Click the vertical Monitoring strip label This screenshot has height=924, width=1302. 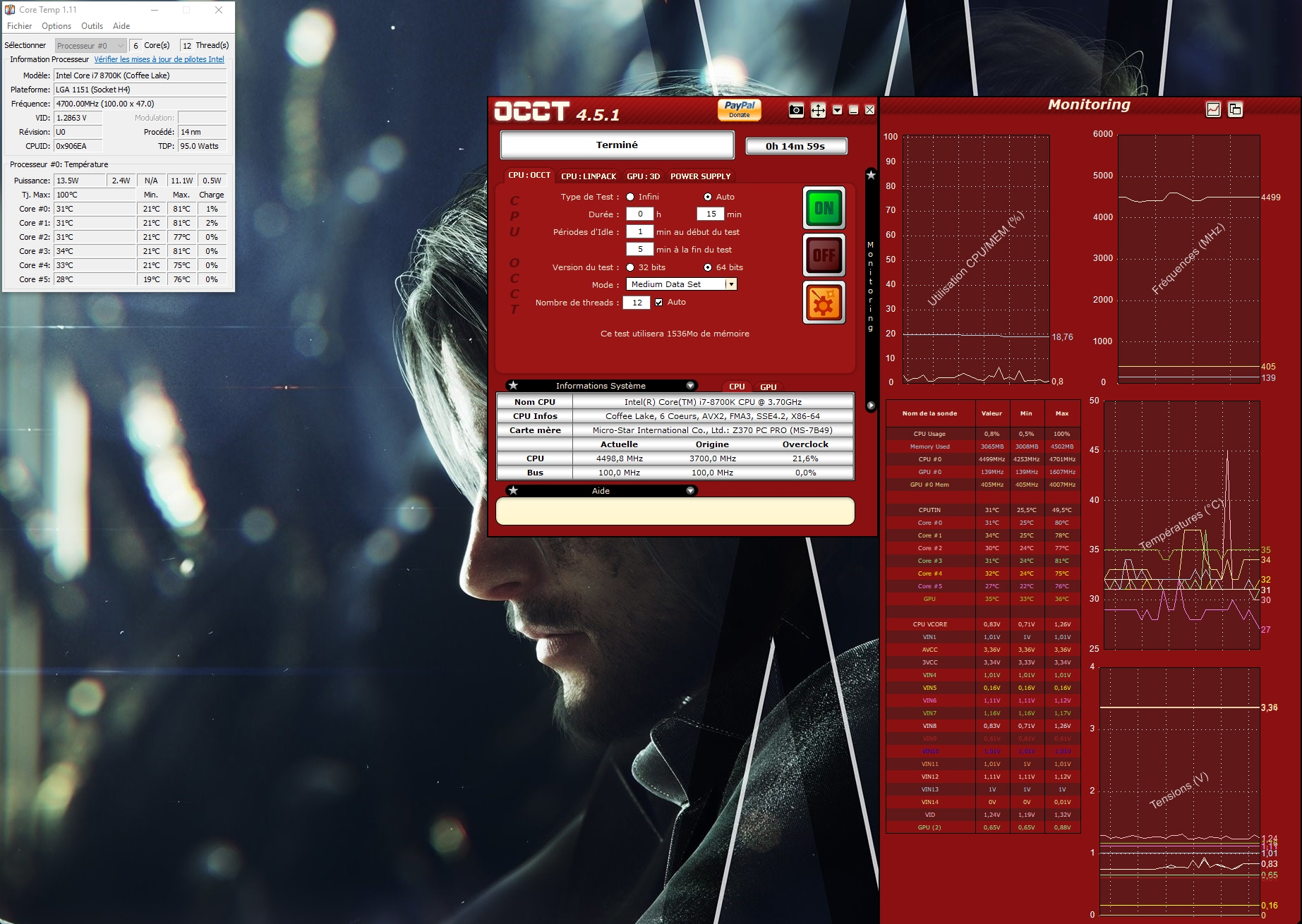coord(871,286)
